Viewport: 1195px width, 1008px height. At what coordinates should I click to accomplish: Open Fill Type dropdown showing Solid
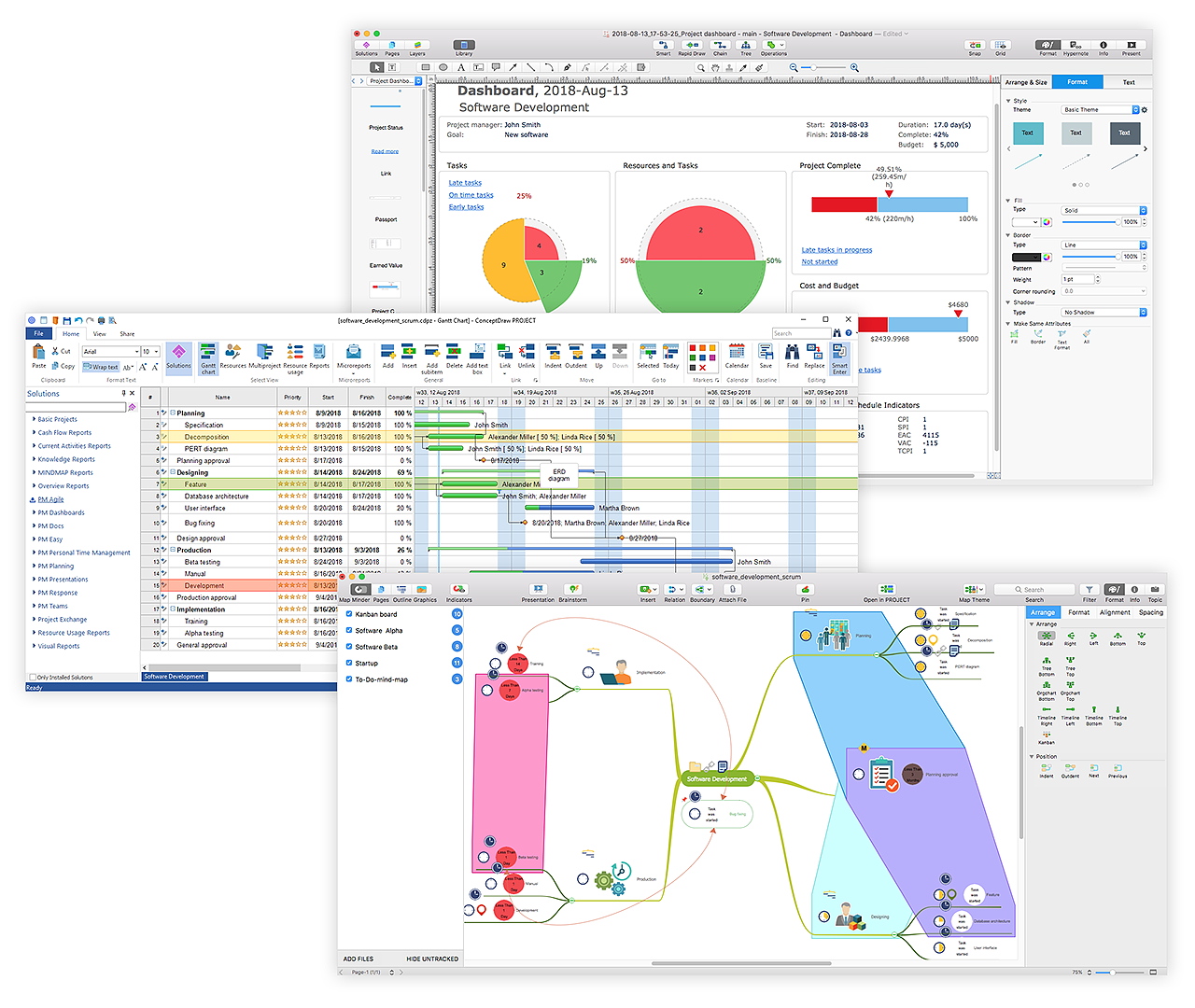point(1104,210)
